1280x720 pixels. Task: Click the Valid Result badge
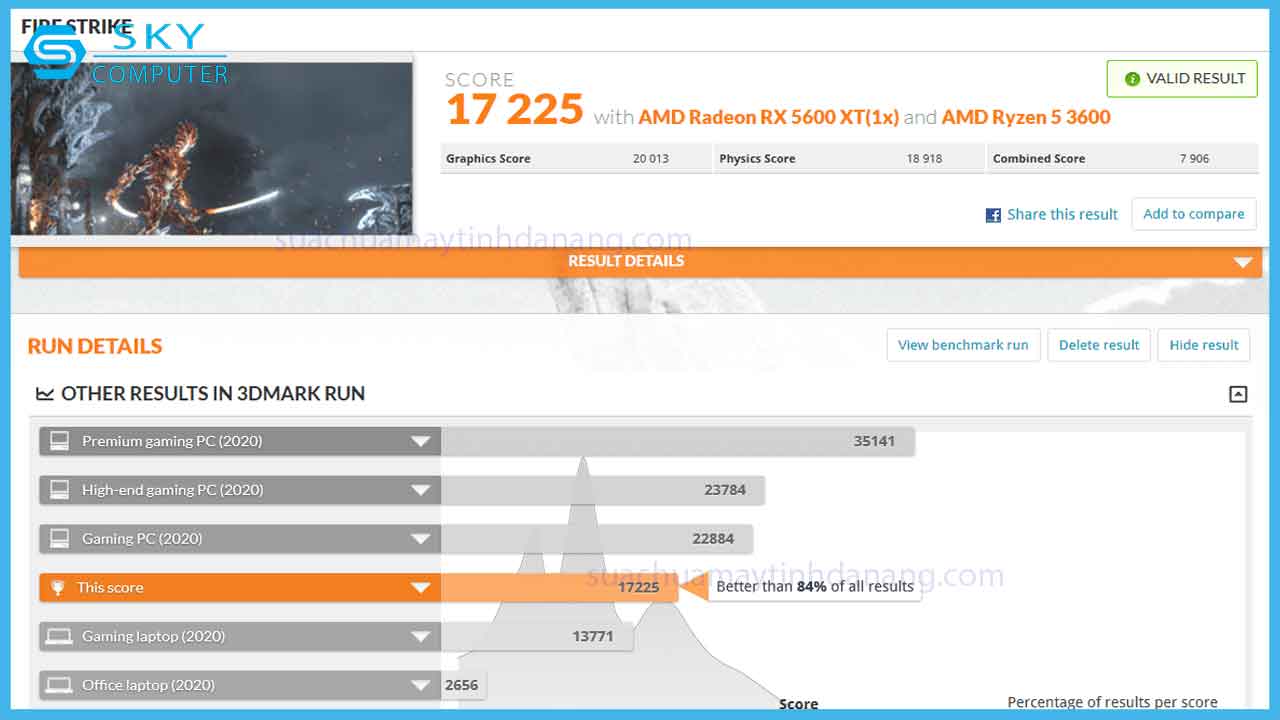[1182, 79]
